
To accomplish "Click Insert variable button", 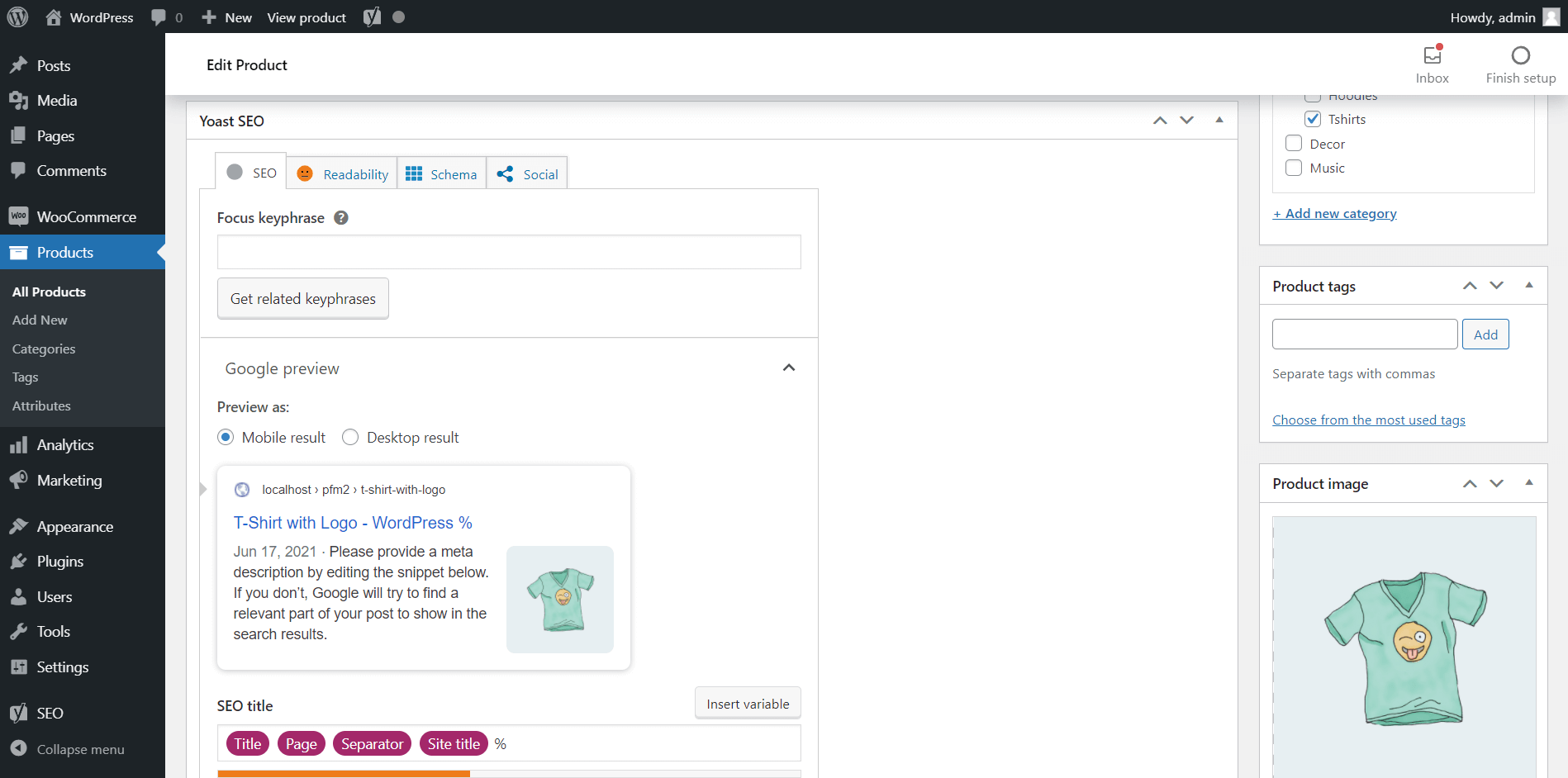I will point(748,704).
